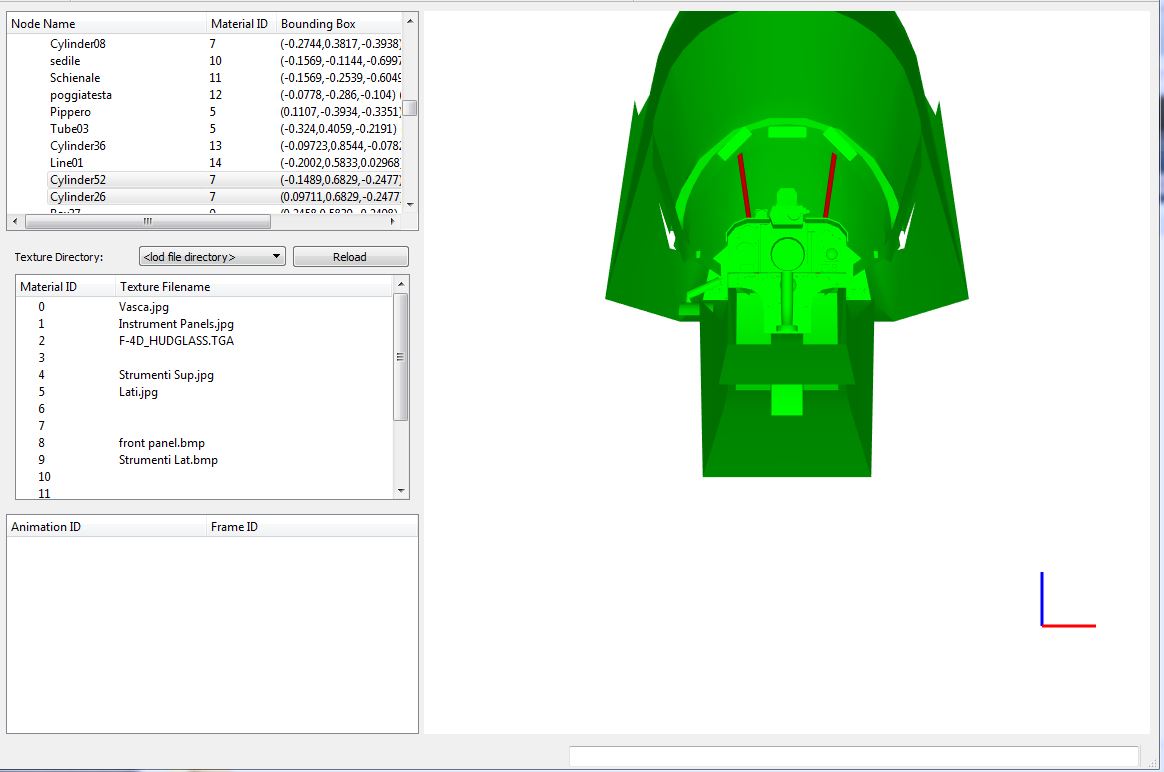The image size is (1164, 772).
Task: Click node list horizontal scroll left arrow
Action: tap(16, 221)
